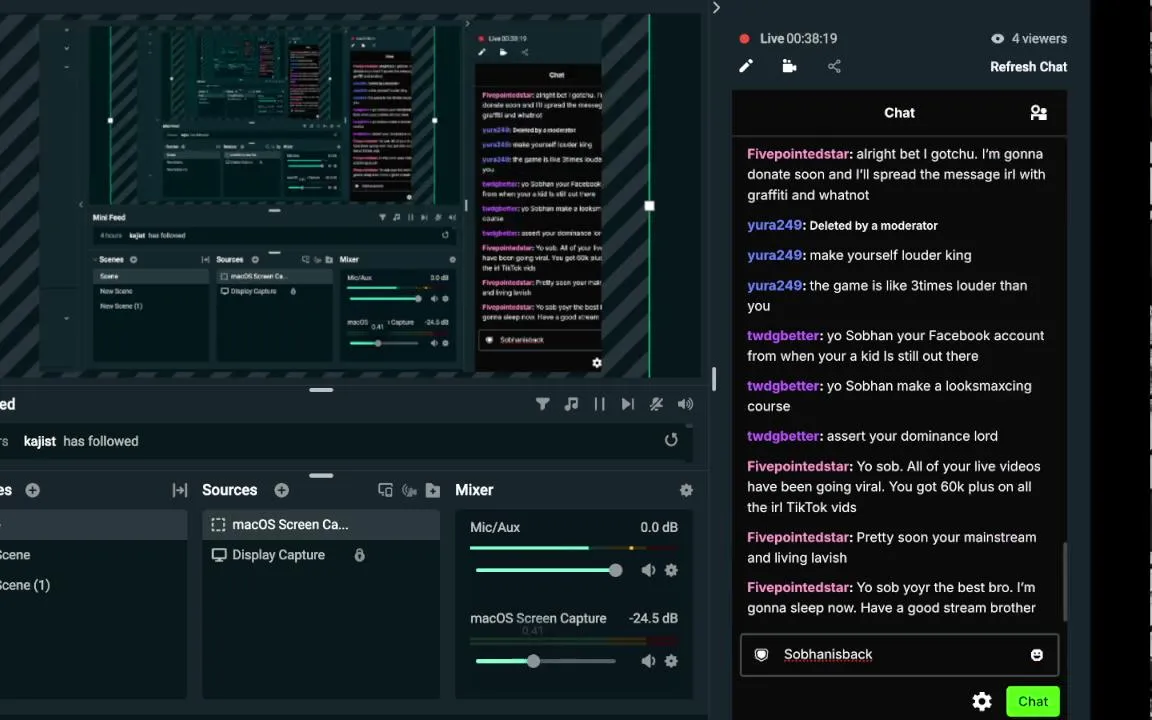This screenshot has width=1152, height=720.
Task: Click the Mini Feed music note icon
Action: click(571, 404)
